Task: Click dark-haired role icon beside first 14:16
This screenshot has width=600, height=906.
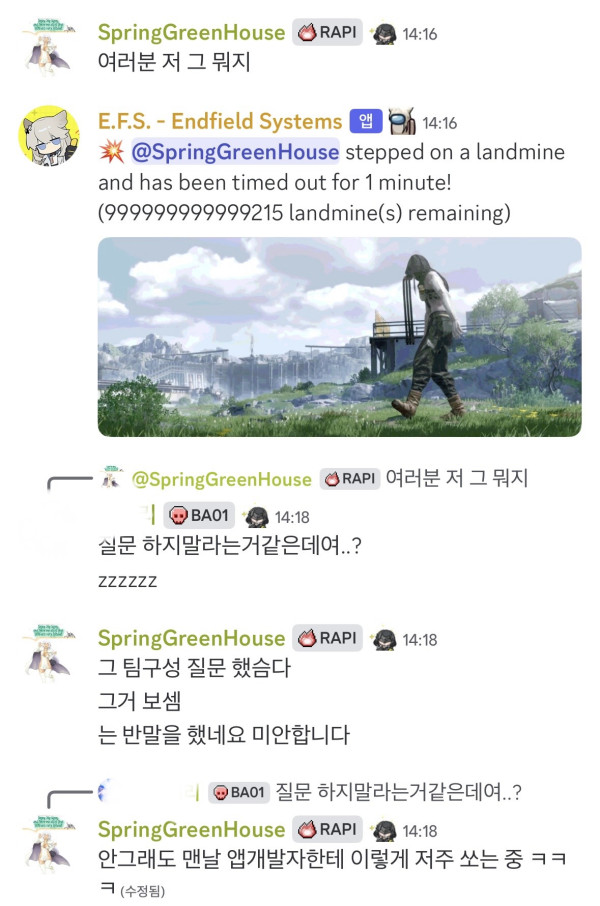Action: coord(383,34)
